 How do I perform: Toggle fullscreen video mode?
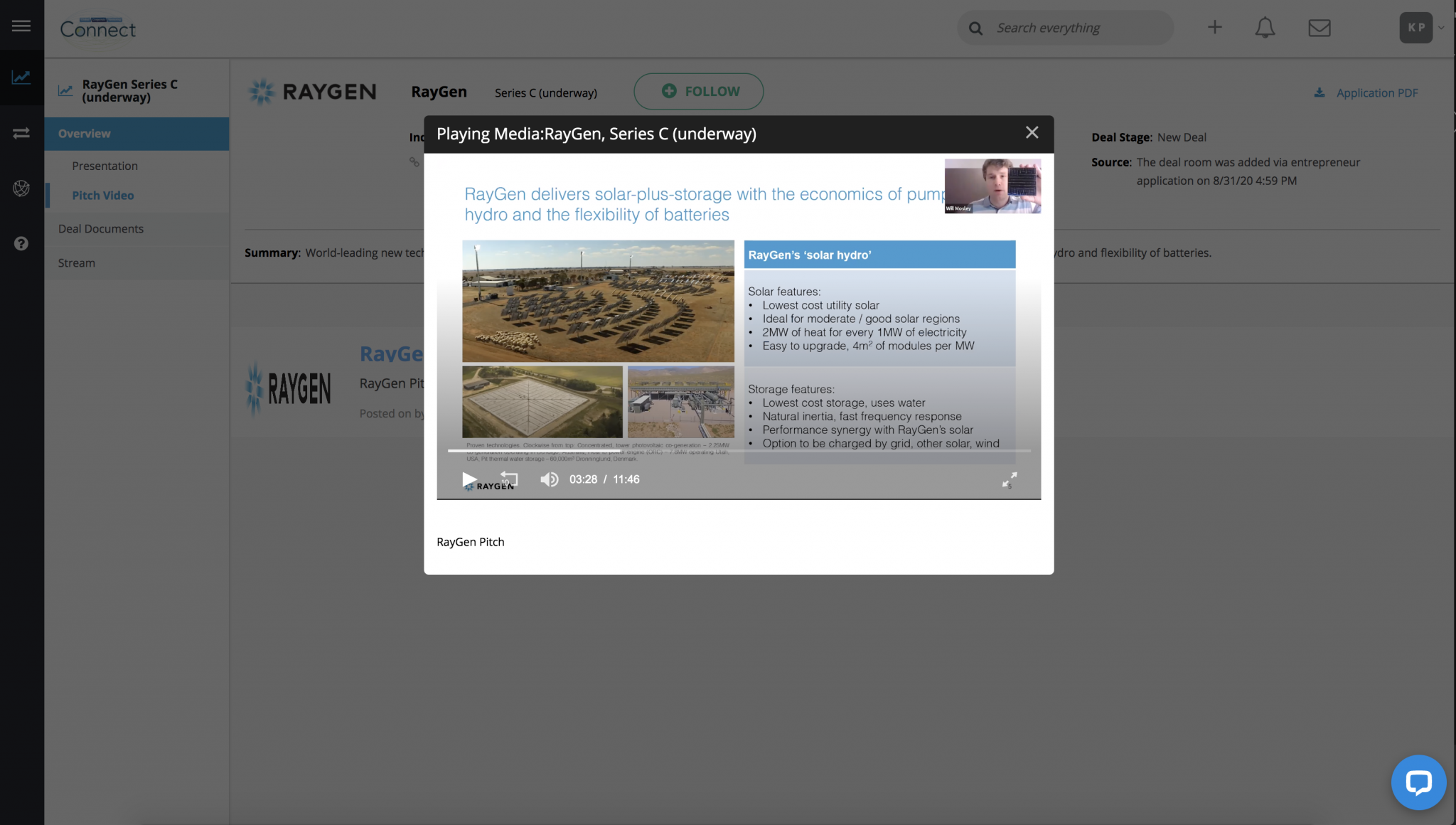(1010, 480)
